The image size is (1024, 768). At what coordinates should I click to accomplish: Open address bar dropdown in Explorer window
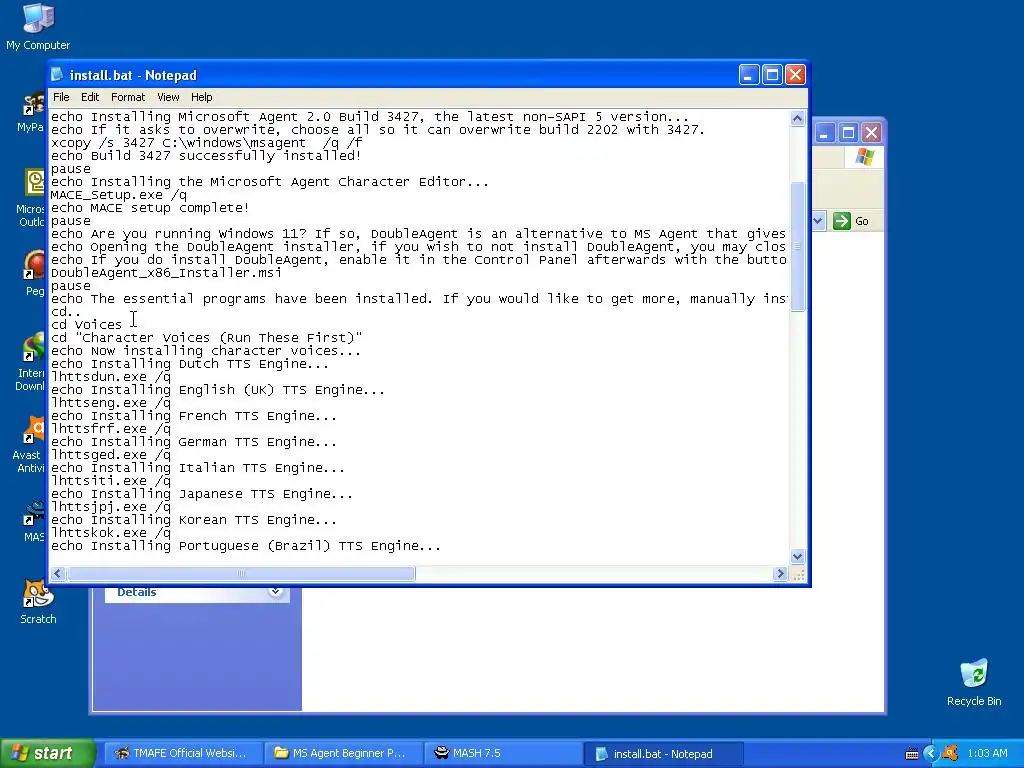click(818, 221)
